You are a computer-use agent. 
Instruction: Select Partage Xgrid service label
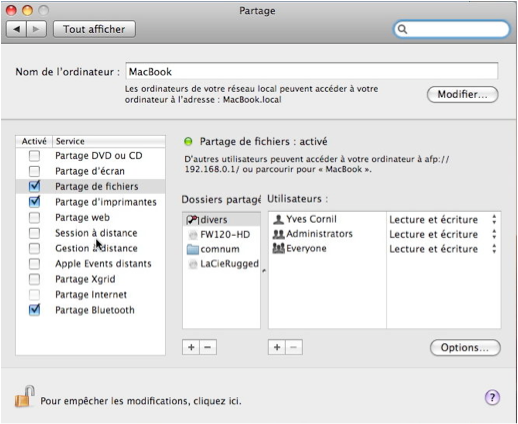(85, 279)
